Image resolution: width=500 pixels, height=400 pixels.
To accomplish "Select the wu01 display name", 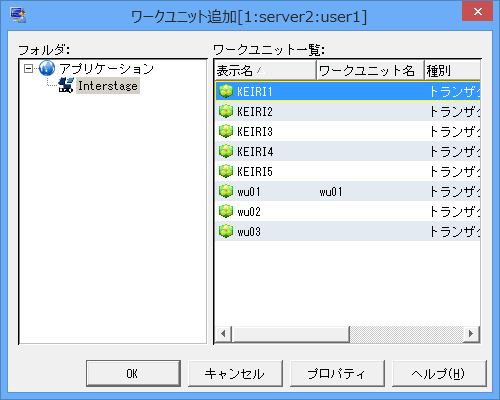I will (x=249, y=192).
